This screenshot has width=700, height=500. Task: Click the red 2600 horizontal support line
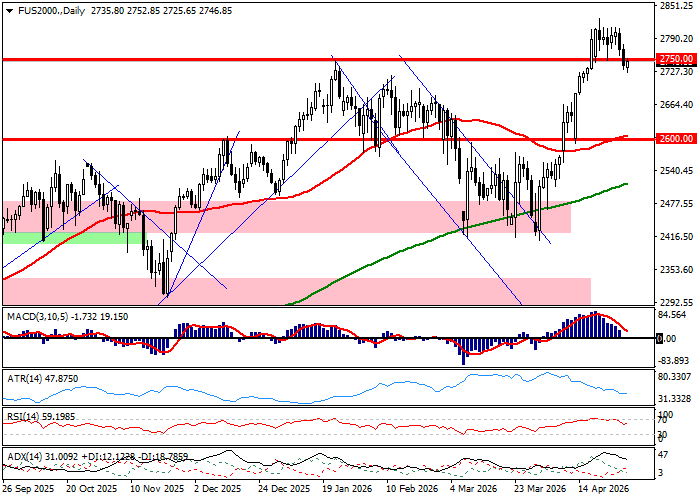pos(300,139)
